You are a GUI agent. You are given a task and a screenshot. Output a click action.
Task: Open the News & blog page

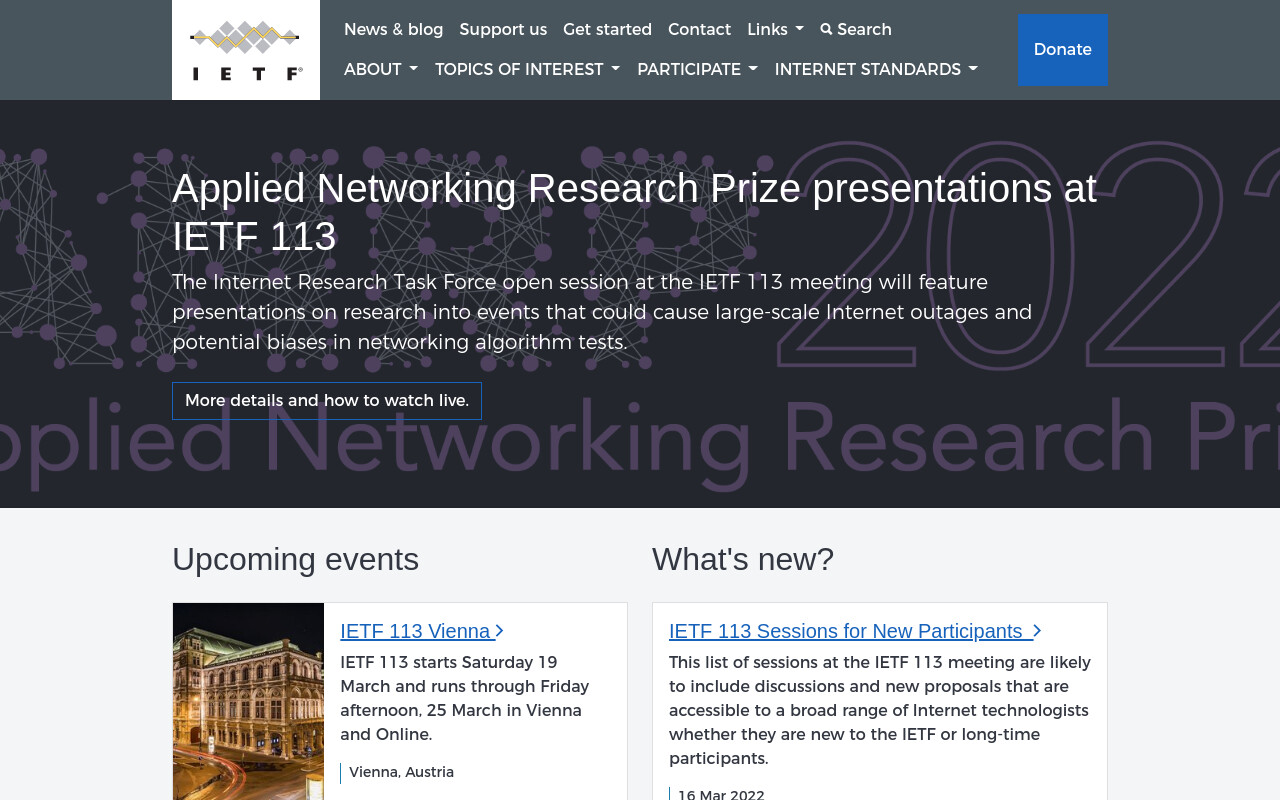(394, 30)
